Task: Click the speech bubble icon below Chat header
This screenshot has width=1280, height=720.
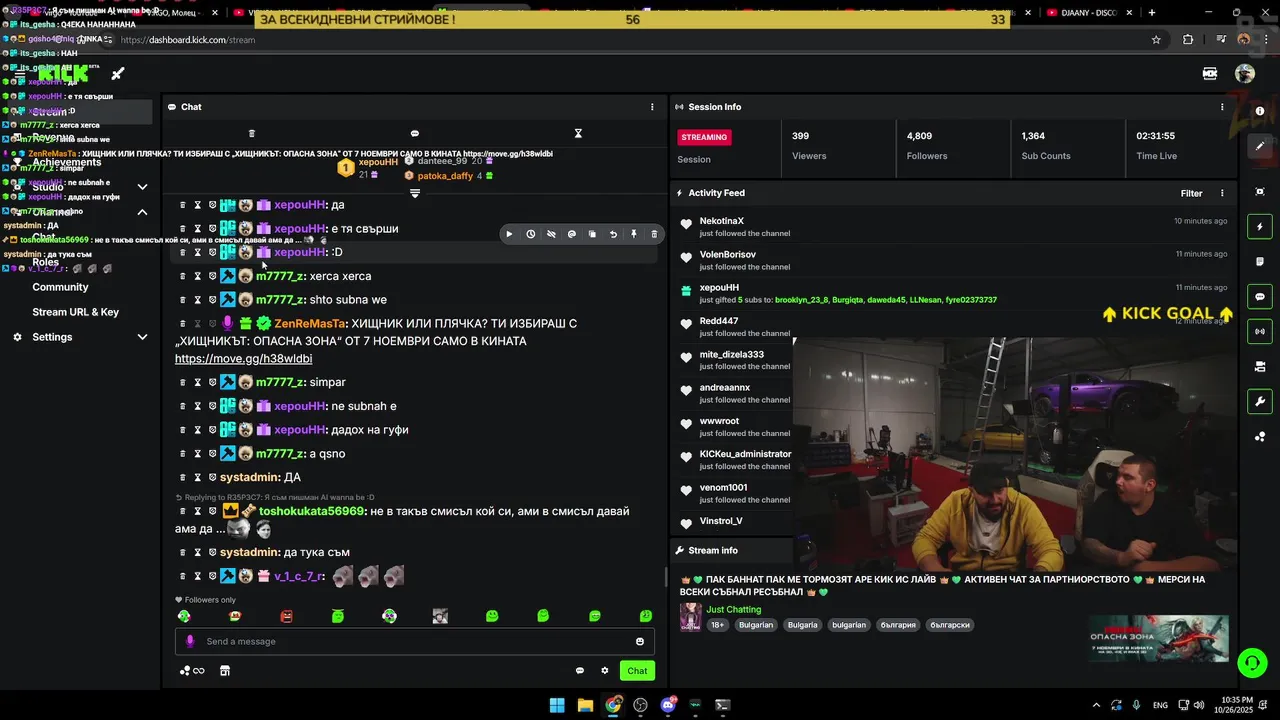Action: coord(415,133)
